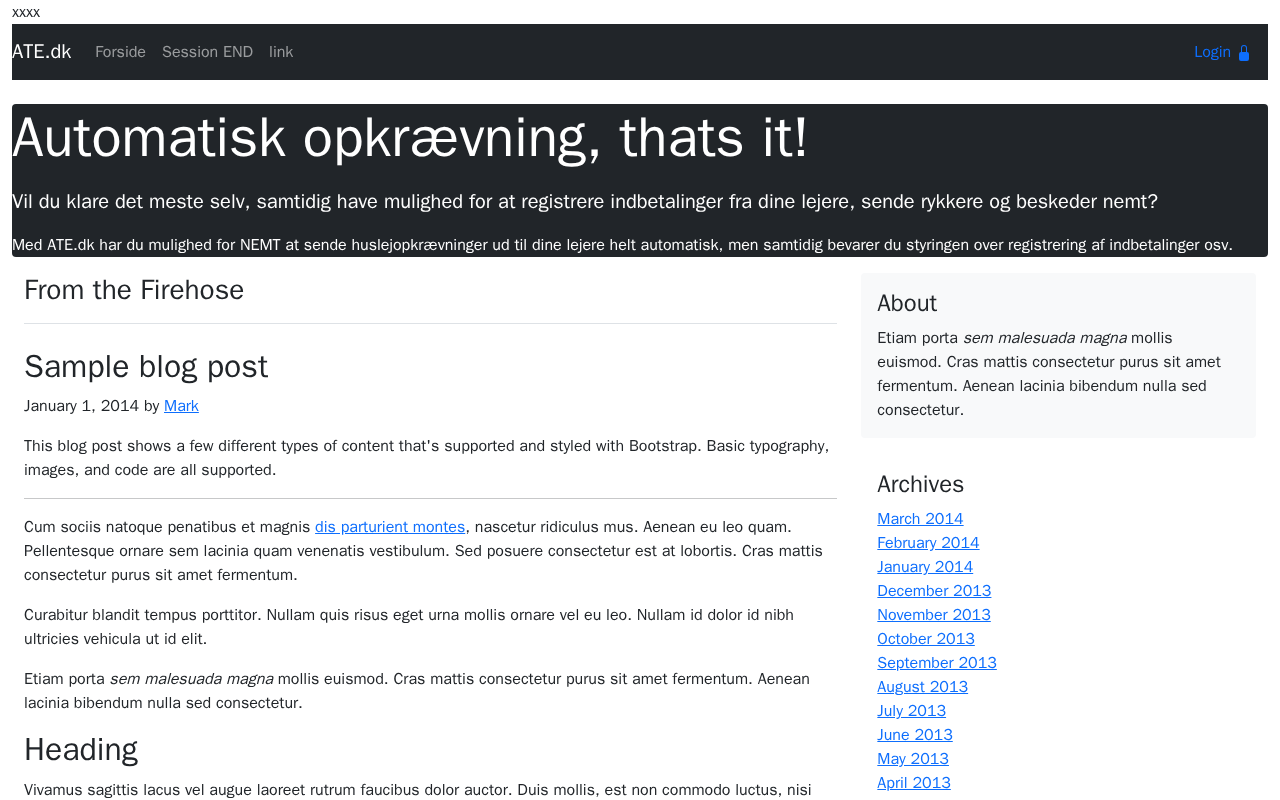This screenshot has width=1280, height=800.
Task: Open December 2013 archive
Action: click(x=934, y=591)
